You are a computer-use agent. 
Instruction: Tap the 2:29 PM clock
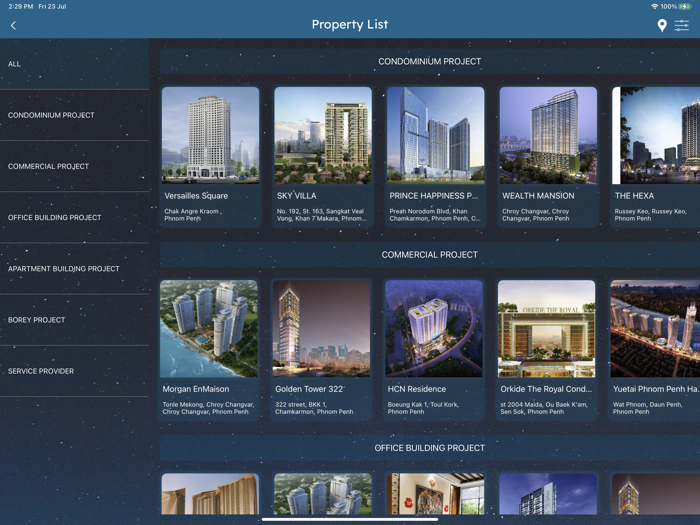[x=21, y=6]
